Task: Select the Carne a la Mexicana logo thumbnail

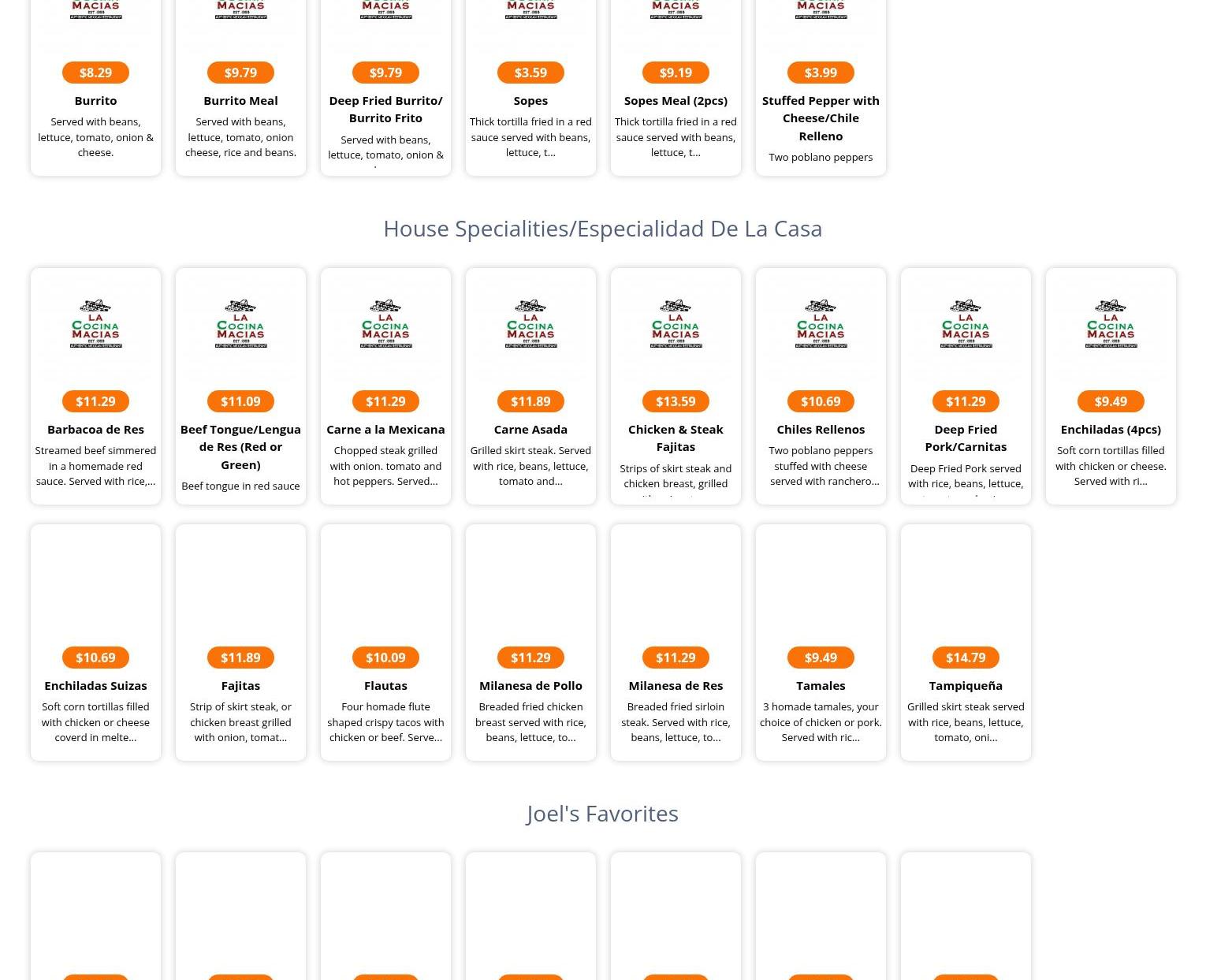Action: pos(385,324)
